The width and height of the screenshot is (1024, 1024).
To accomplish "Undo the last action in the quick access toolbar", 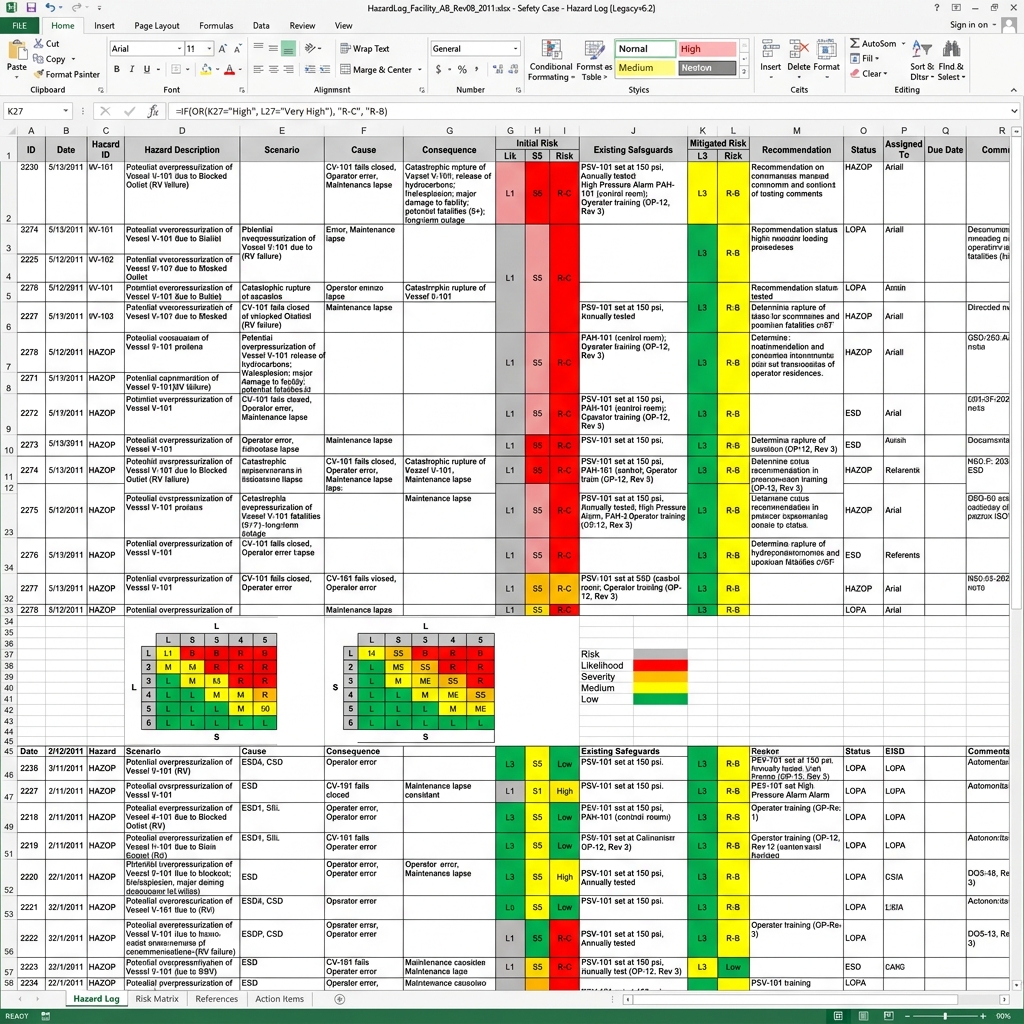I will pos(50,8).
